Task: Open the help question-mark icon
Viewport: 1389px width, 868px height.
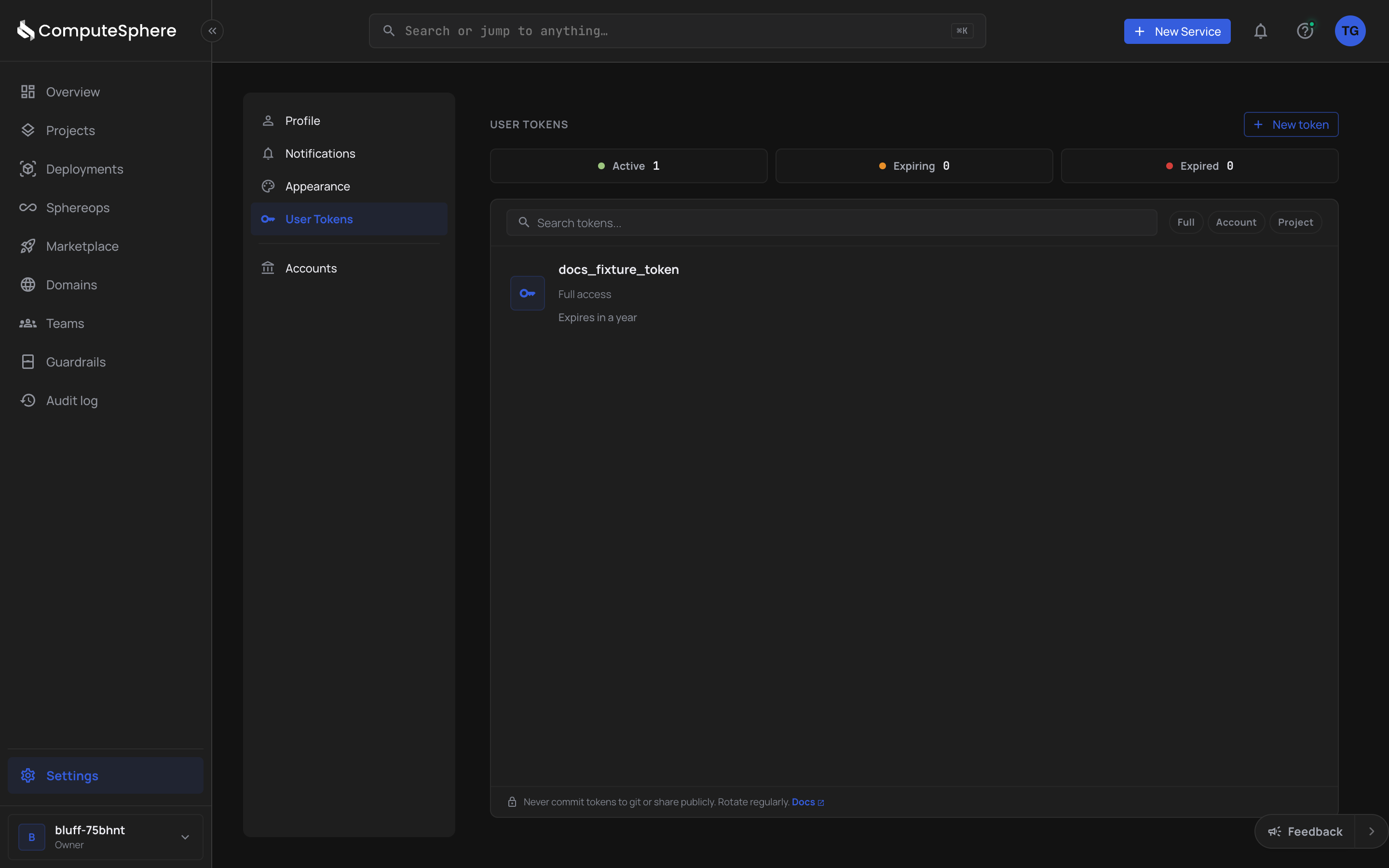Action: [x=1305, y=31]
